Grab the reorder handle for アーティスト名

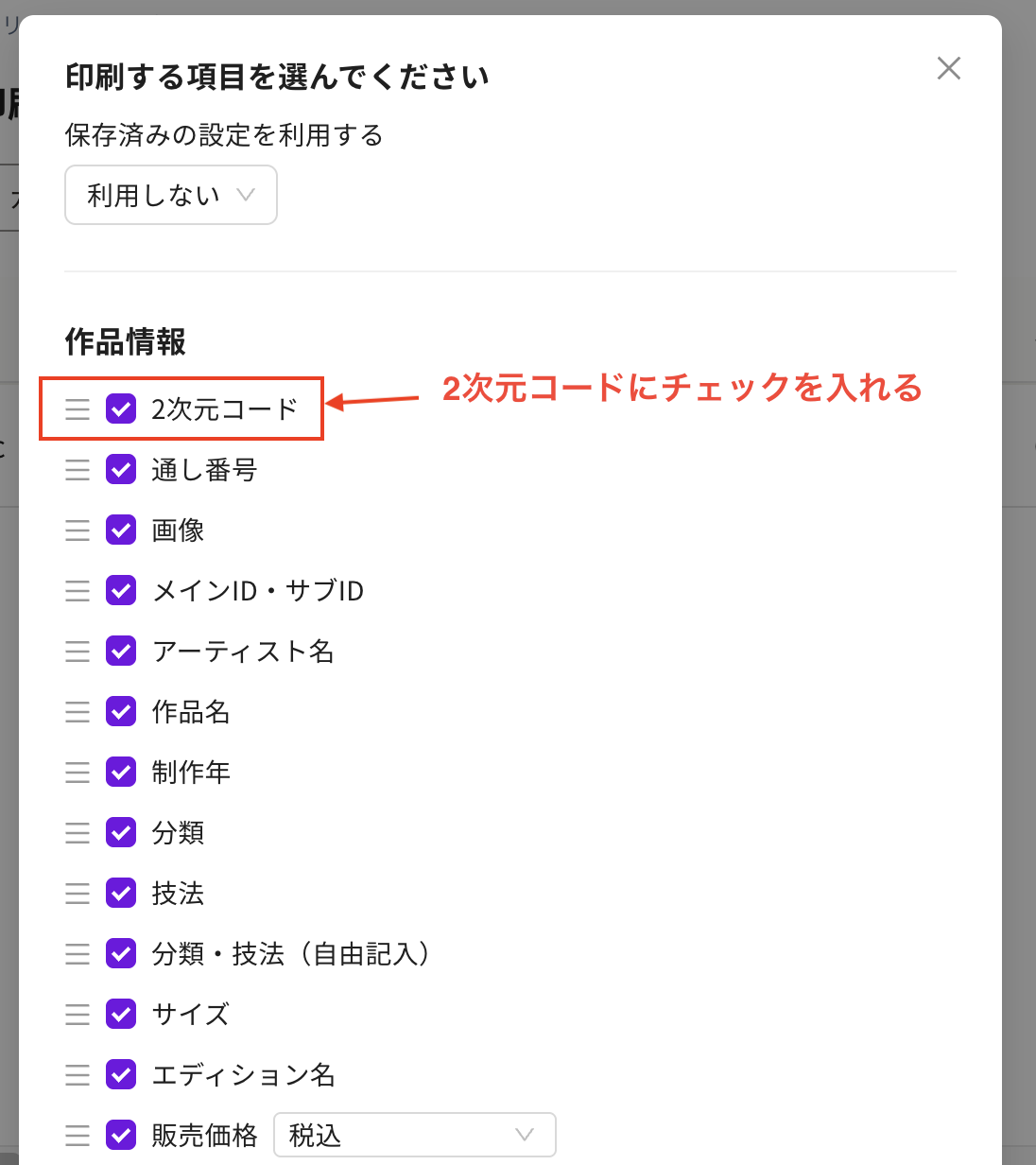(x=77, y=652)
